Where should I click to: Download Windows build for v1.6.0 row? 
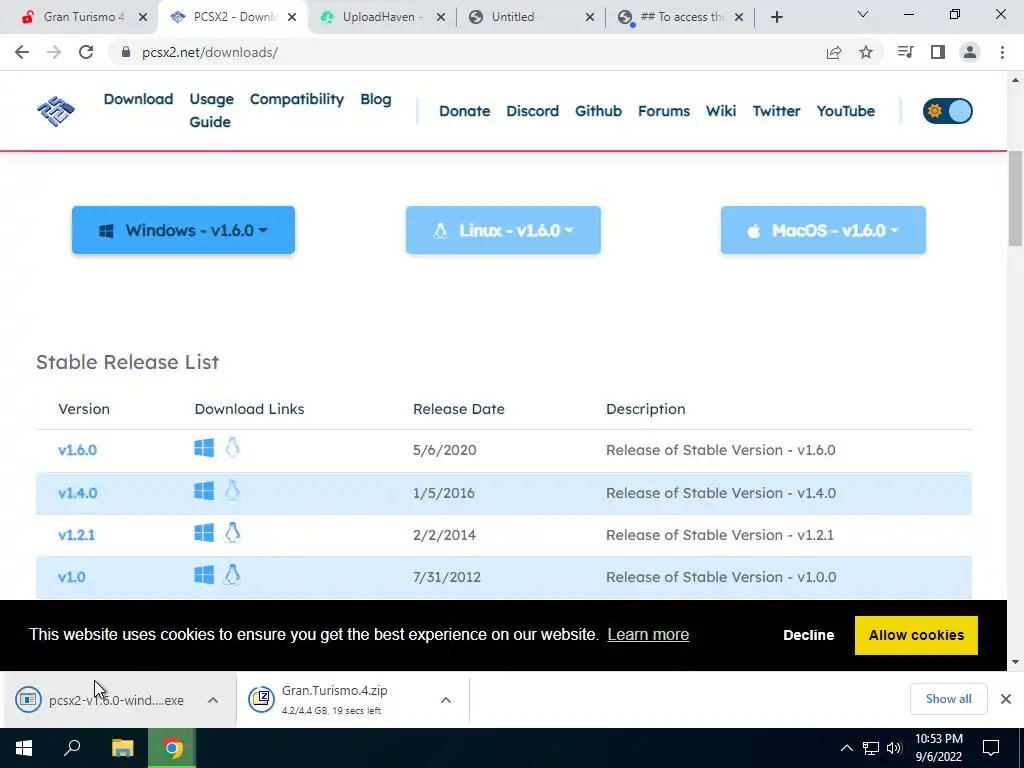click(x=204, y=448)
